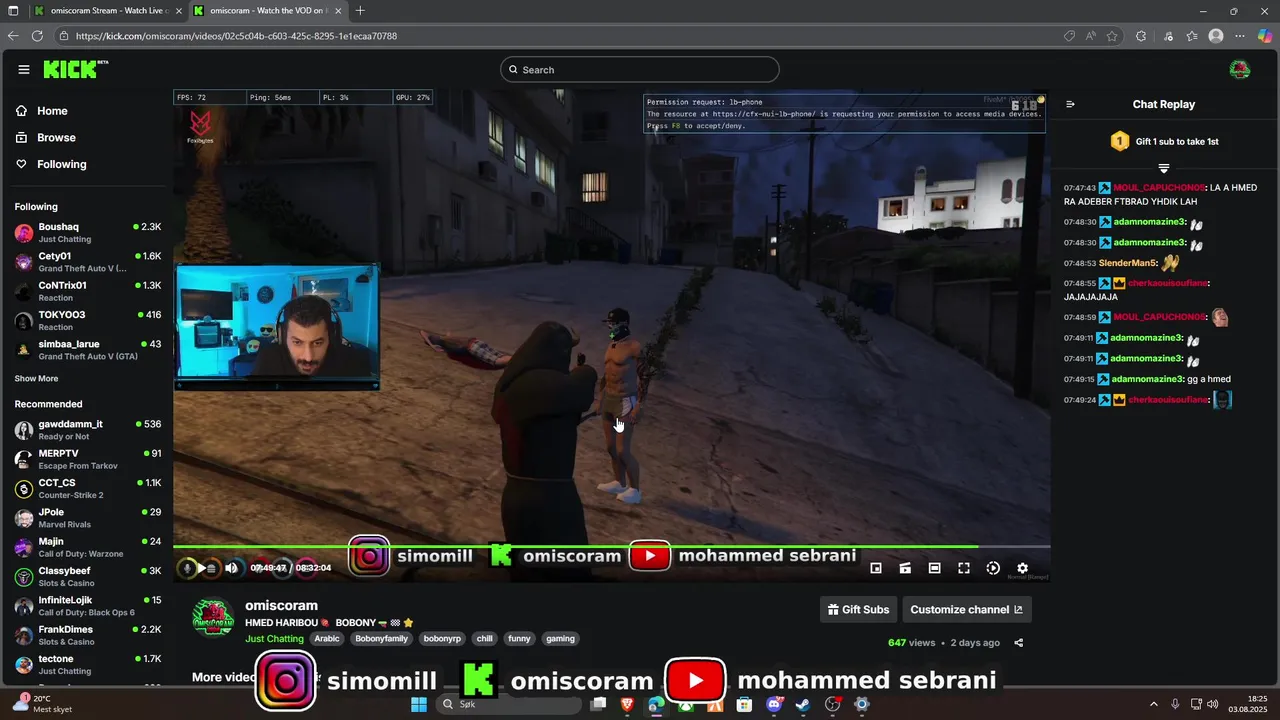This screenshot has height=720, width=1280.
Task: Click the playback speed icon in player
Action: pyautogui.click(x=993, y=568)
